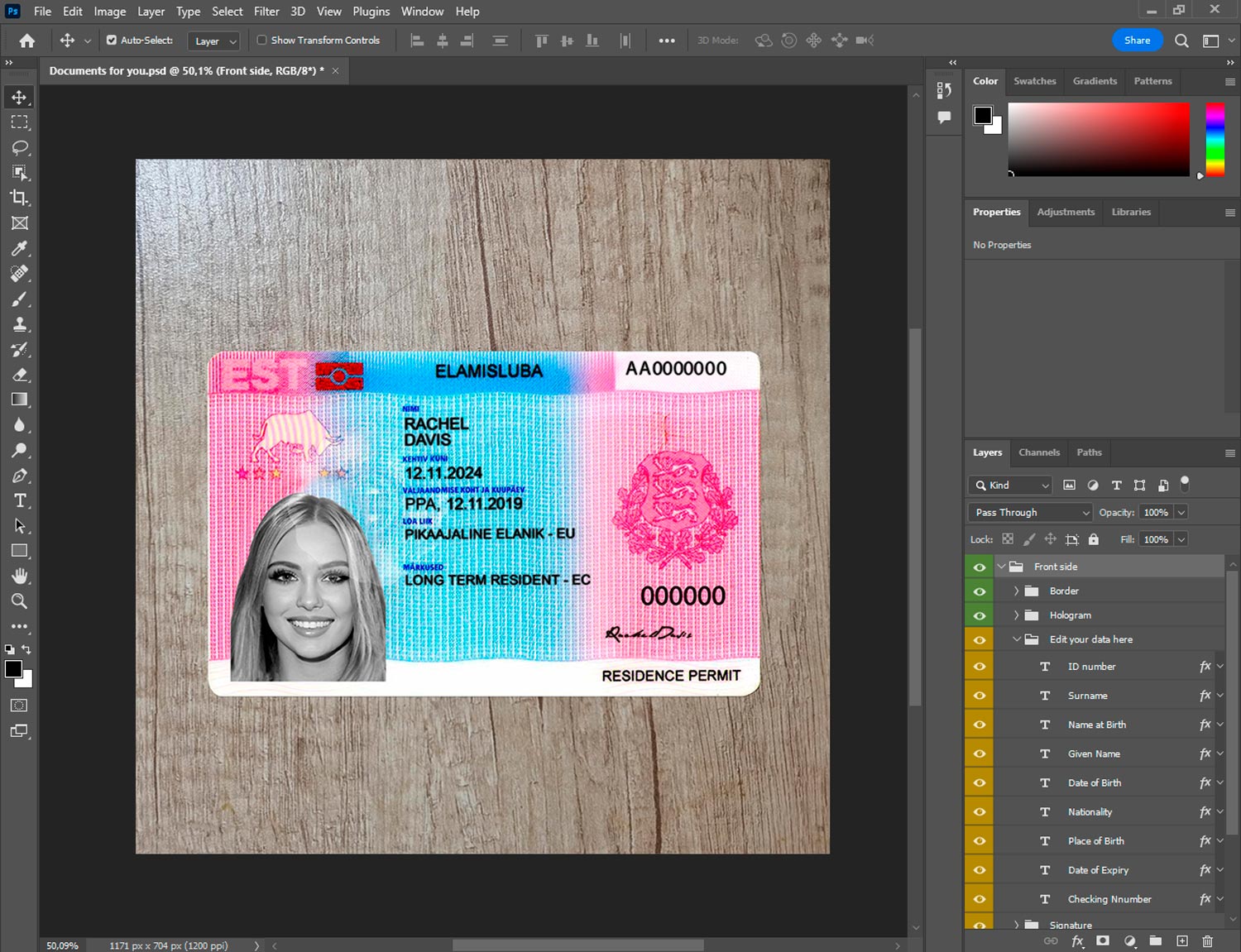This screenshot has height=952, width=1241.
Task: Click the rainbow hue slider strip
Action: coord(1215,139)
